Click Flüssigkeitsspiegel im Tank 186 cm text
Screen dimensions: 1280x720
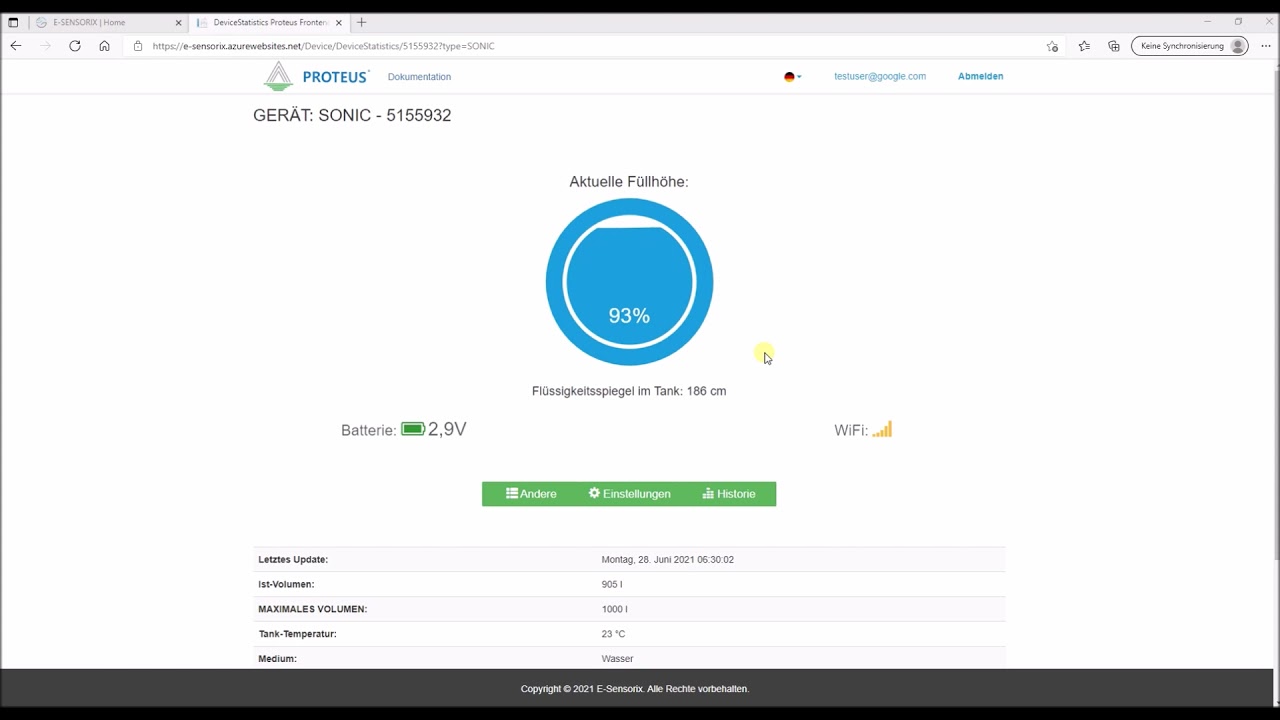tap(629, 391)
